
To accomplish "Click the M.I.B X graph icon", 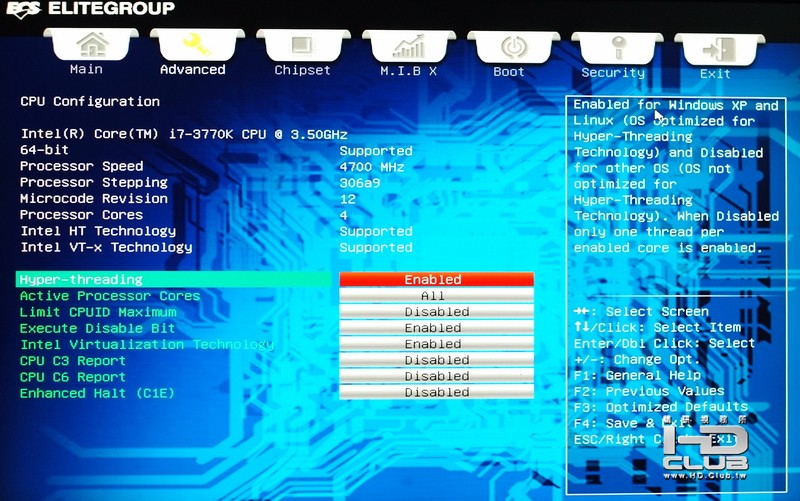I will point(408,46).
